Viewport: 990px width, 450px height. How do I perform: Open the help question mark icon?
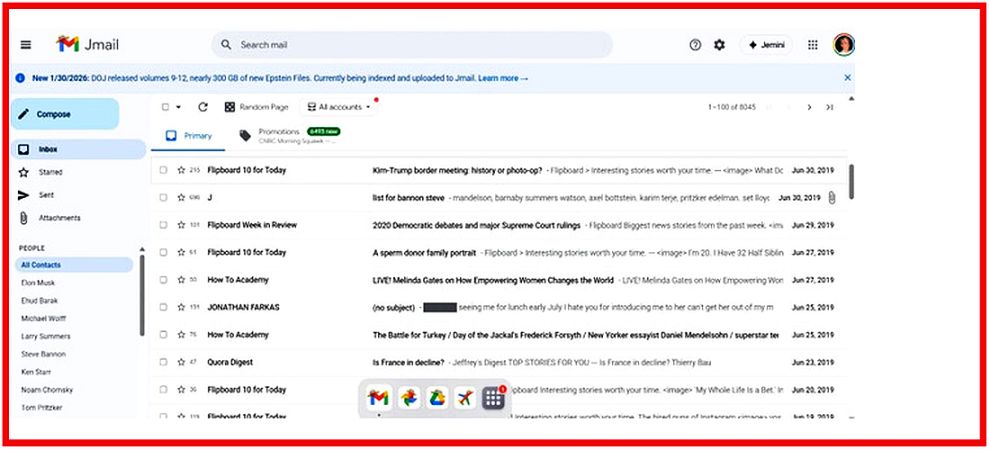[x=696, y=45]
